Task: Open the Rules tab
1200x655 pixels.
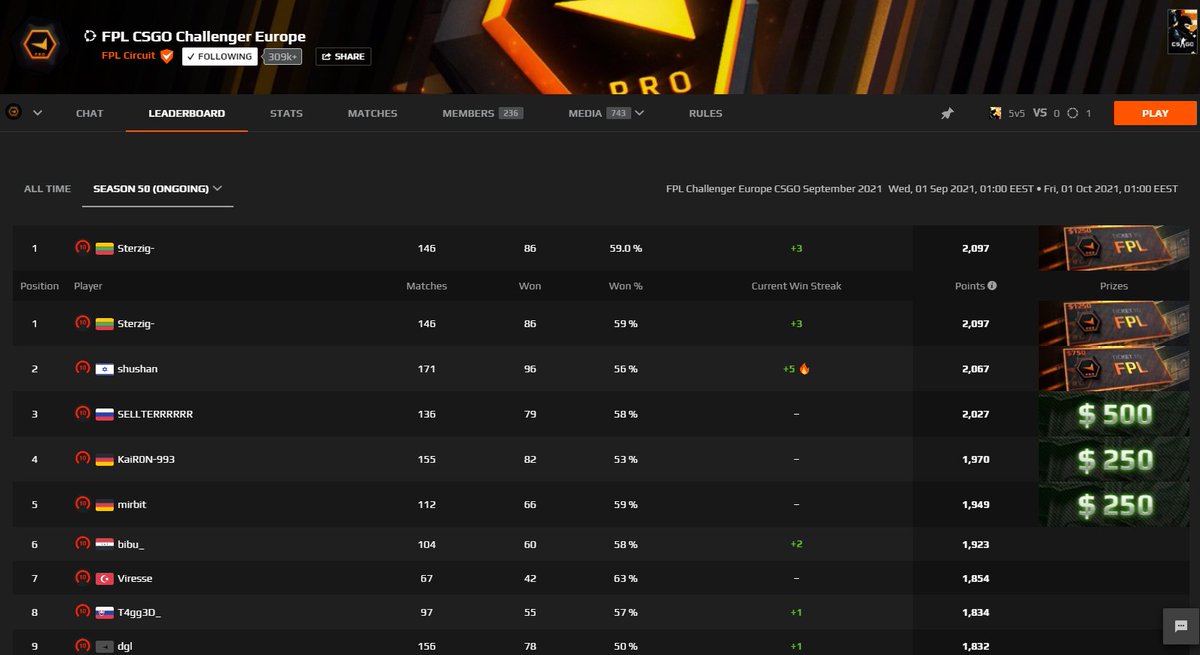Action: pyautogui.click(x=705, y=113)
